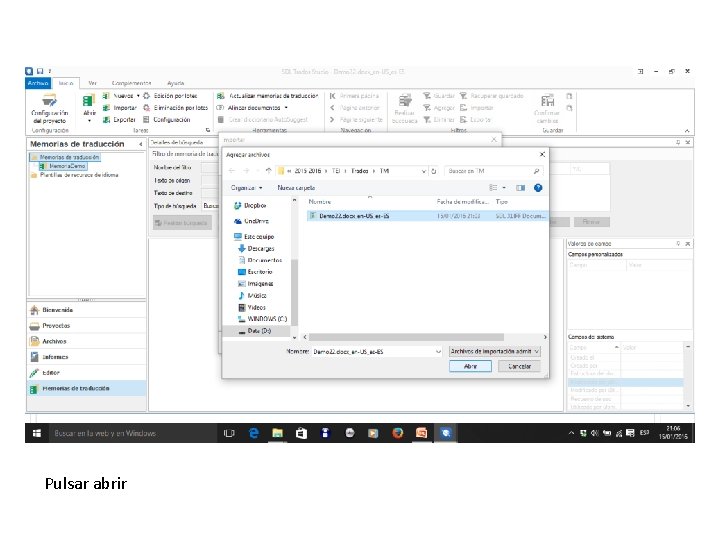Select OneDrive in the navigation pane
The width and height of the screenshot is (720, 540).
(x=251, y=221)
